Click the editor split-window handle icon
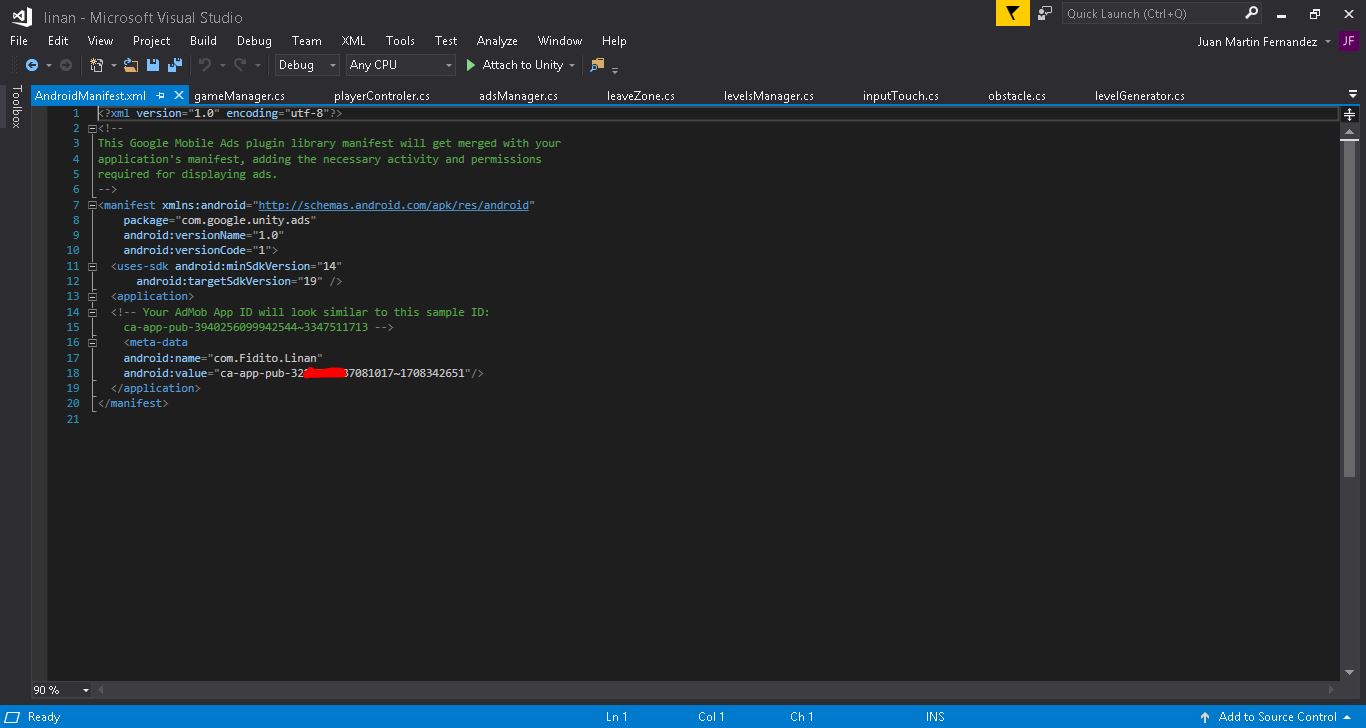Image resolution: width=1366 pixels, height=728 pixels. [1349, 114]
